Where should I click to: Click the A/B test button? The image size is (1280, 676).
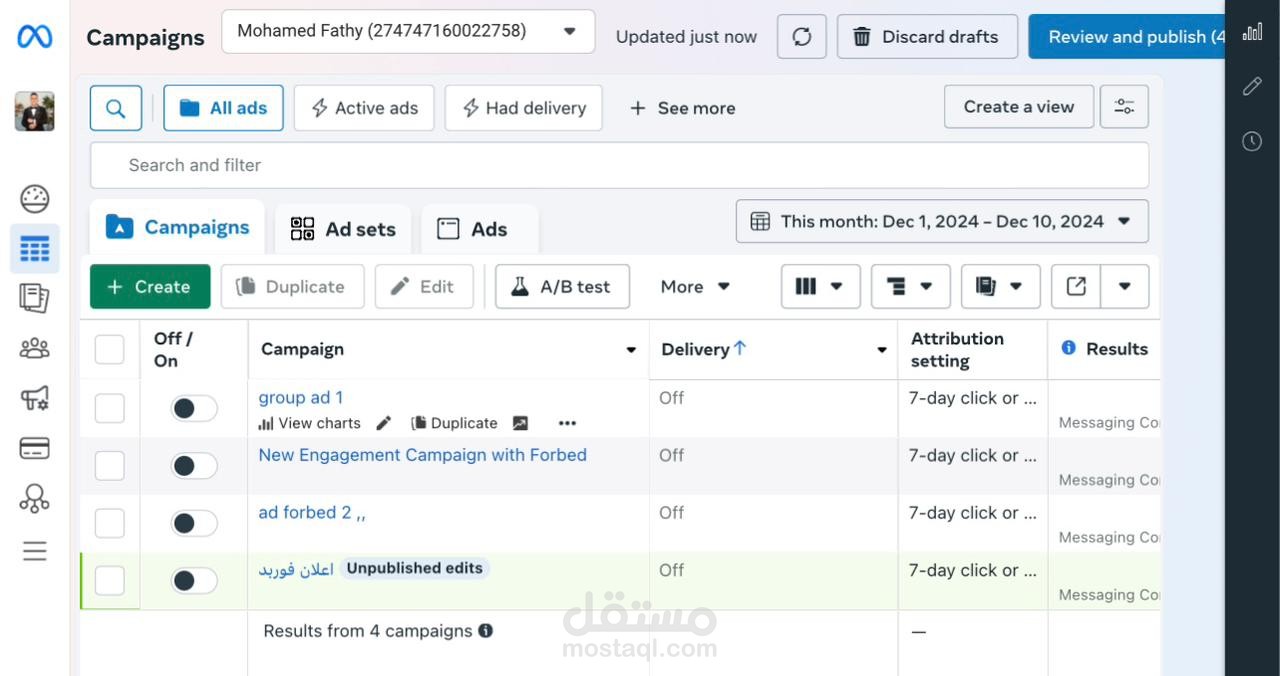tap(562, 286)
